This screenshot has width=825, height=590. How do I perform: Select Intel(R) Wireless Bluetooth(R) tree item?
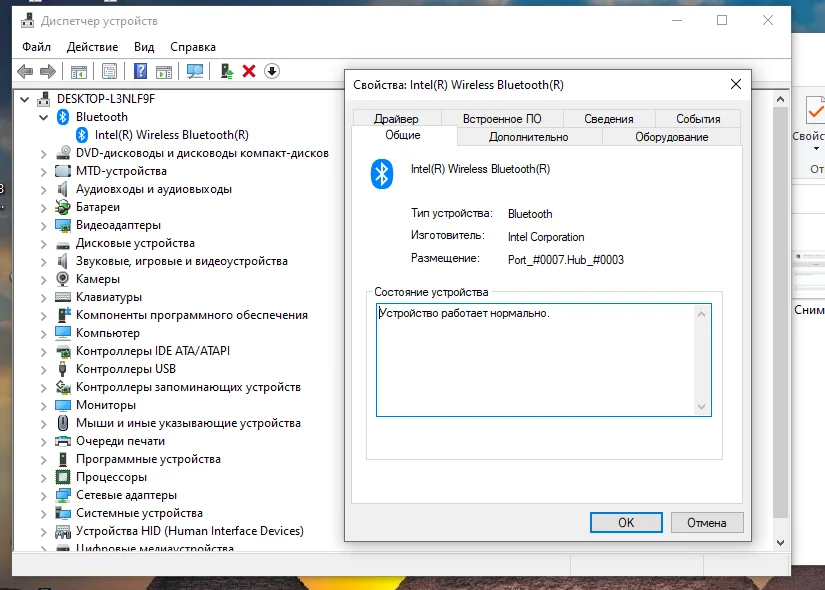tap(172, 135)
